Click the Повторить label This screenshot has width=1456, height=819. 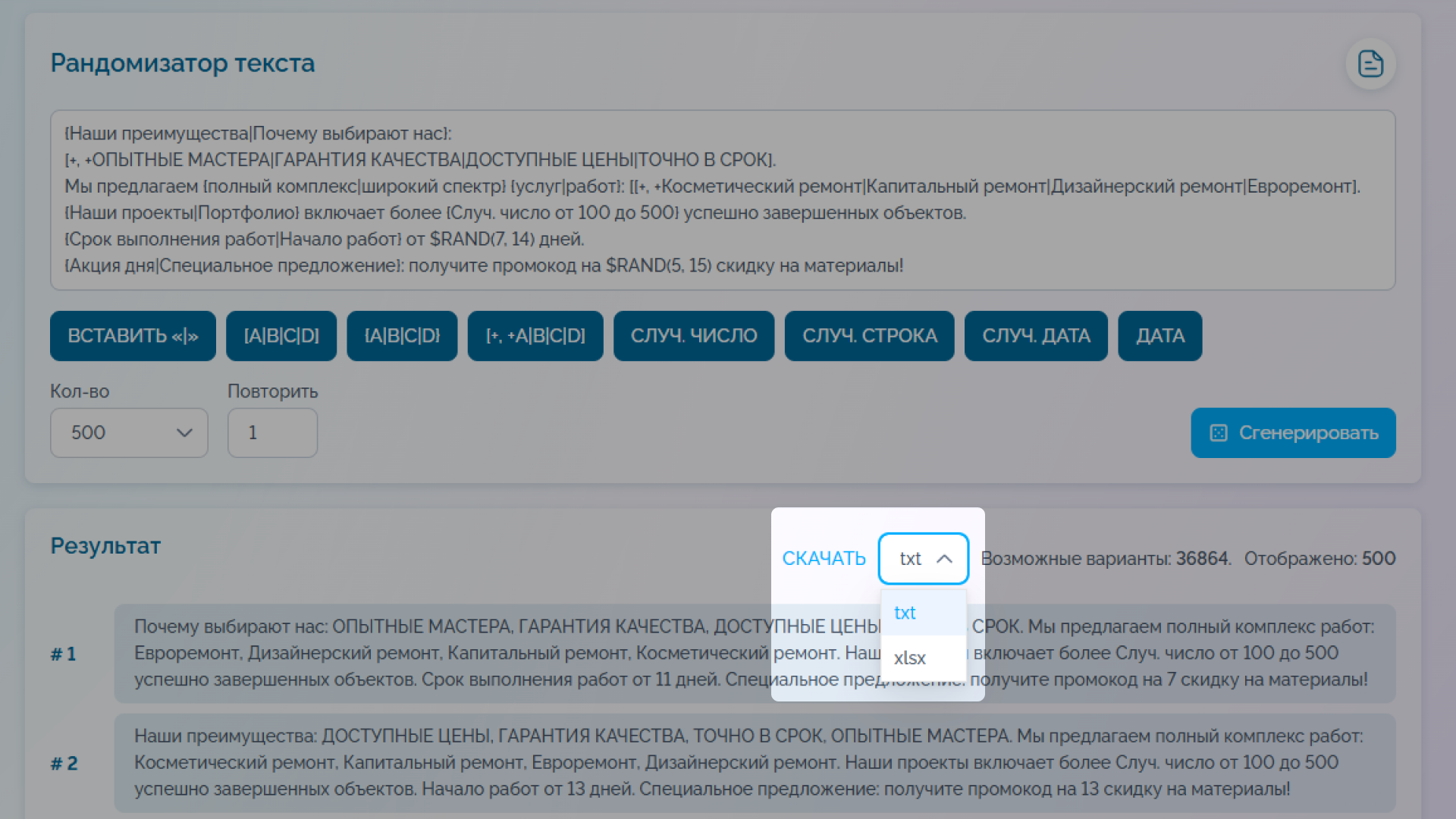(x=272, y=392)
